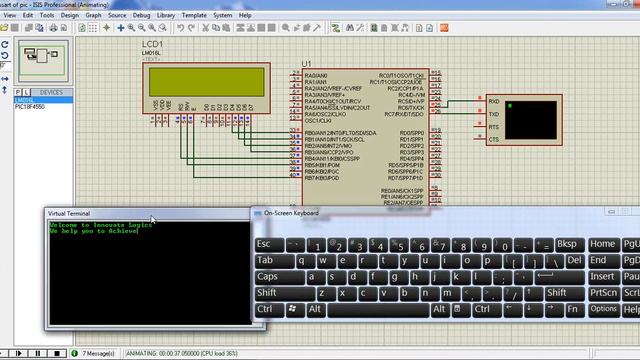Save the design using the disk icon
640x360 pixels.
[15, 28]
